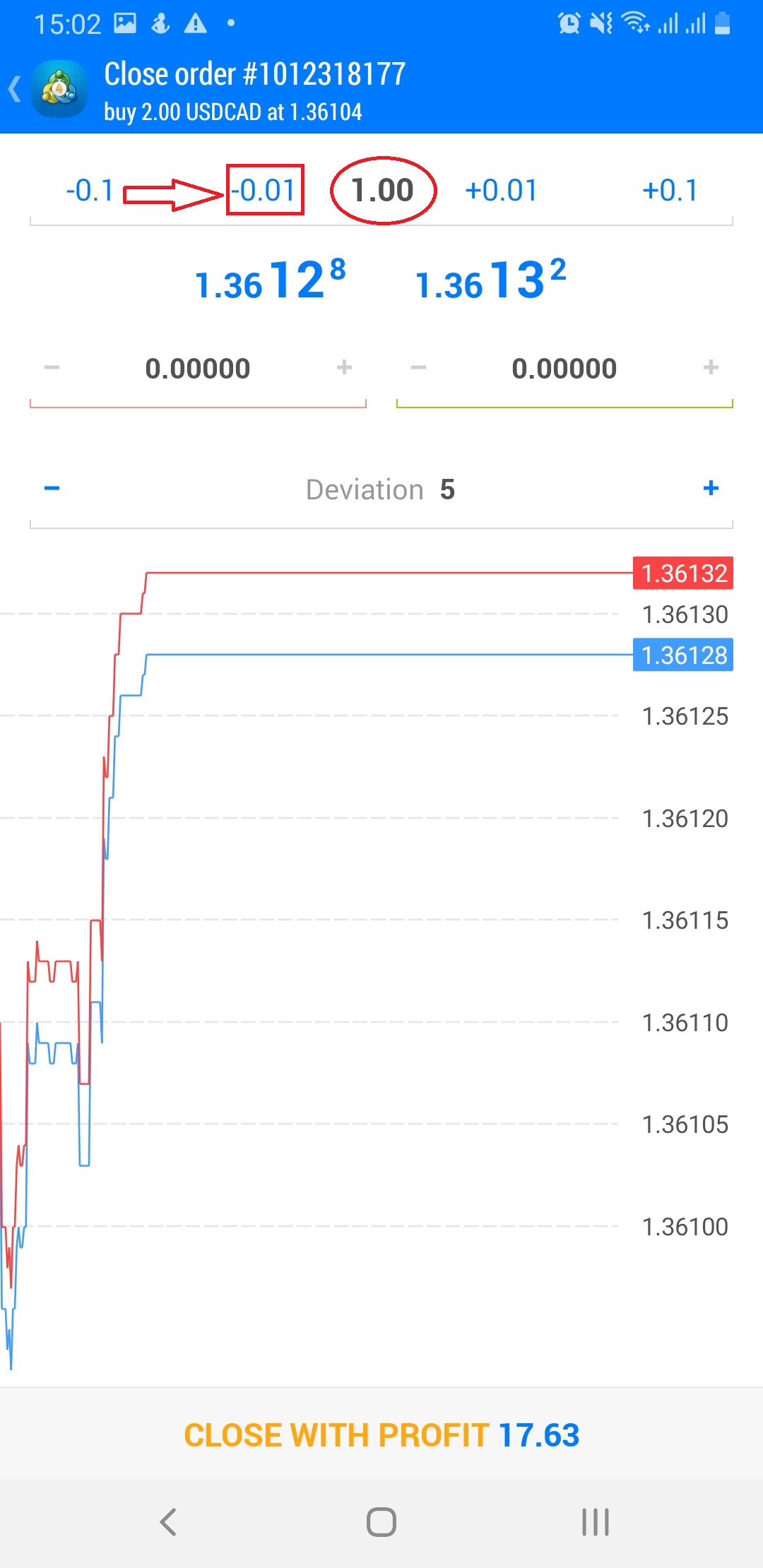Increase the stop loss value

pos(344,367)
